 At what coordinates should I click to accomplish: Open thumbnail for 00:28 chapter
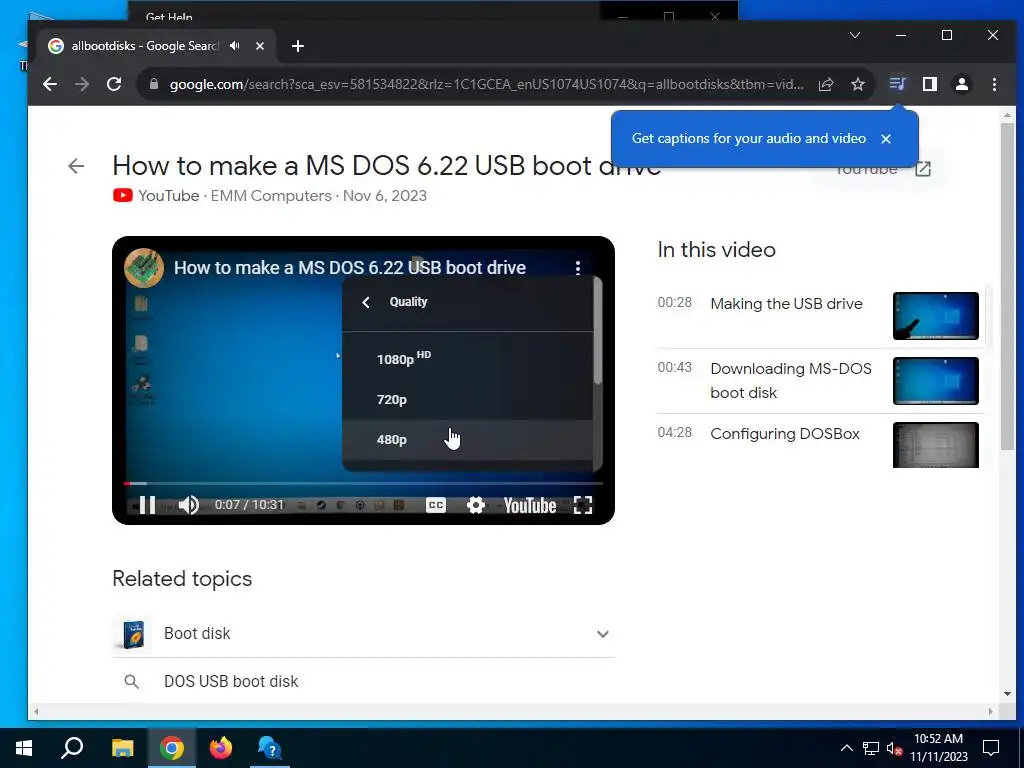pyautogui.click(x=935, y=316)
